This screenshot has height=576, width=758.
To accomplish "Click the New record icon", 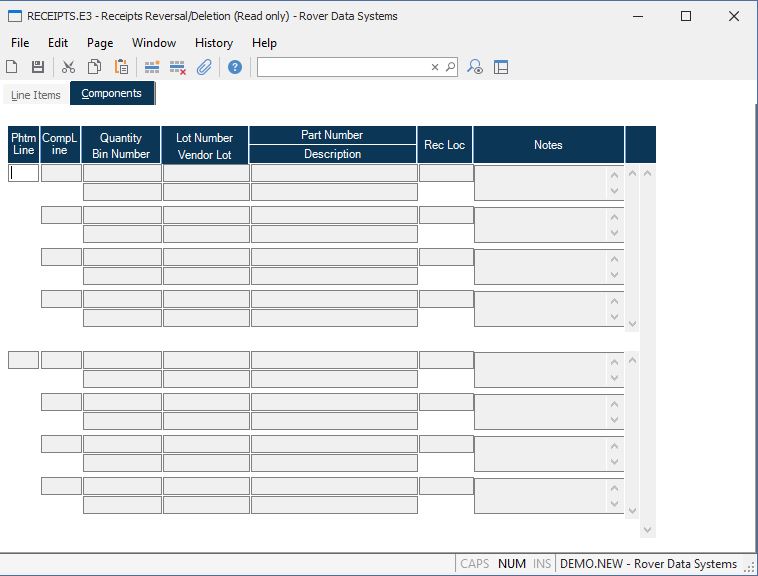I will point(12,67).
